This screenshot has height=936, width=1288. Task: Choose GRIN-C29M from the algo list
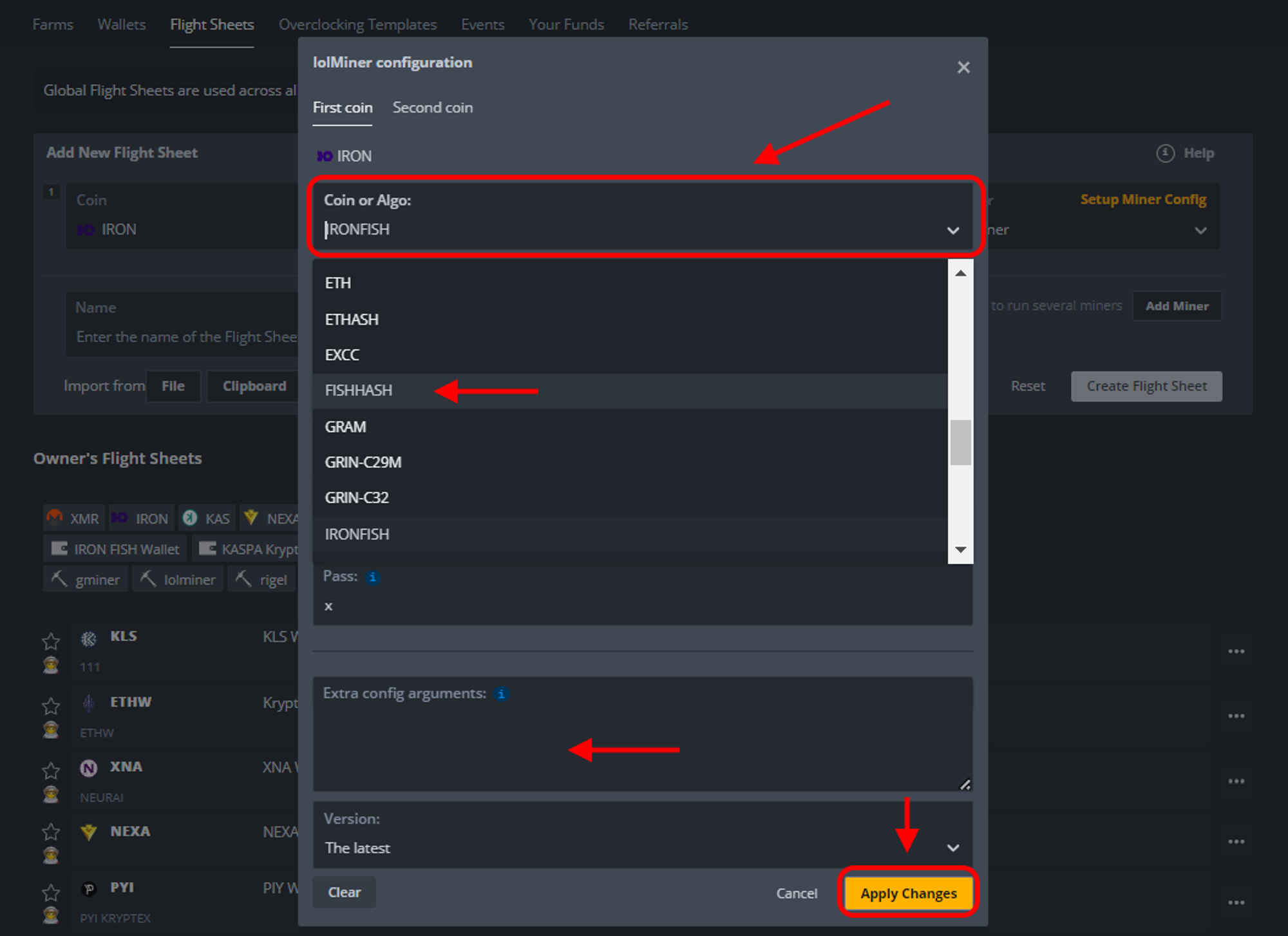click(x=630, y=462)
